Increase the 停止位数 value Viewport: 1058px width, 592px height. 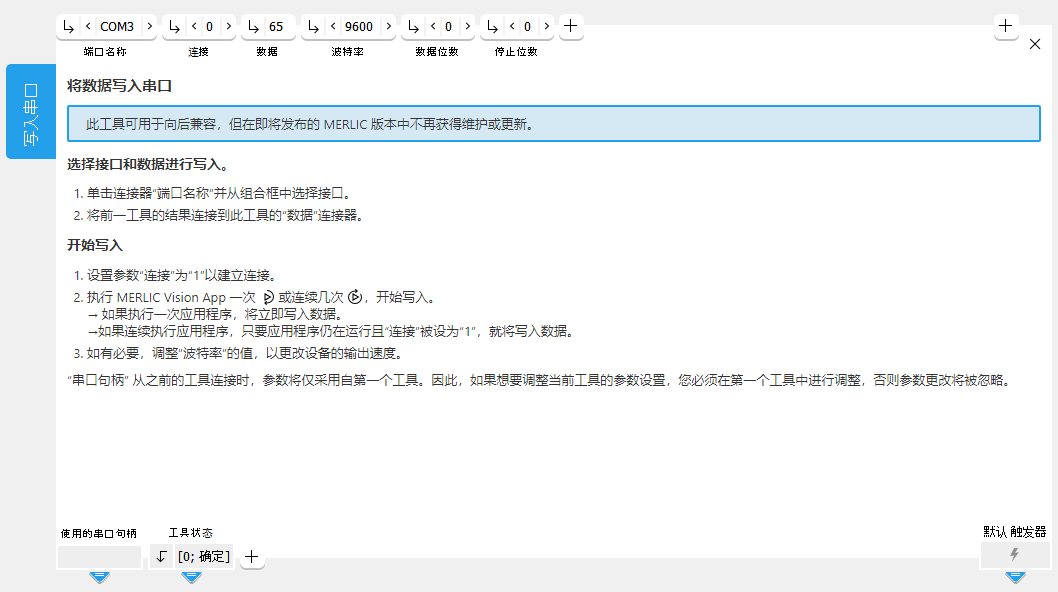tap(546, 27)
